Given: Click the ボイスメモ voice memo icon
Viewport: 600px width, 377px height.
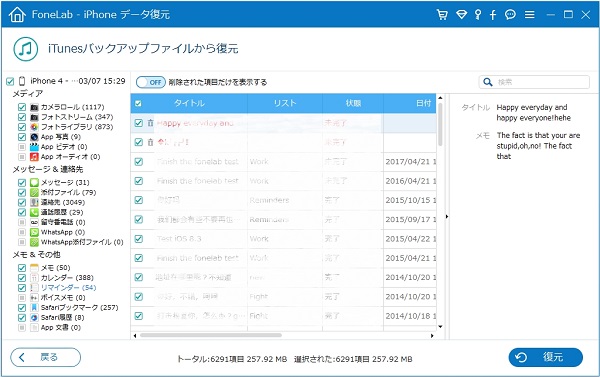Looking at the screenshot, I should (x=34, y=298).
